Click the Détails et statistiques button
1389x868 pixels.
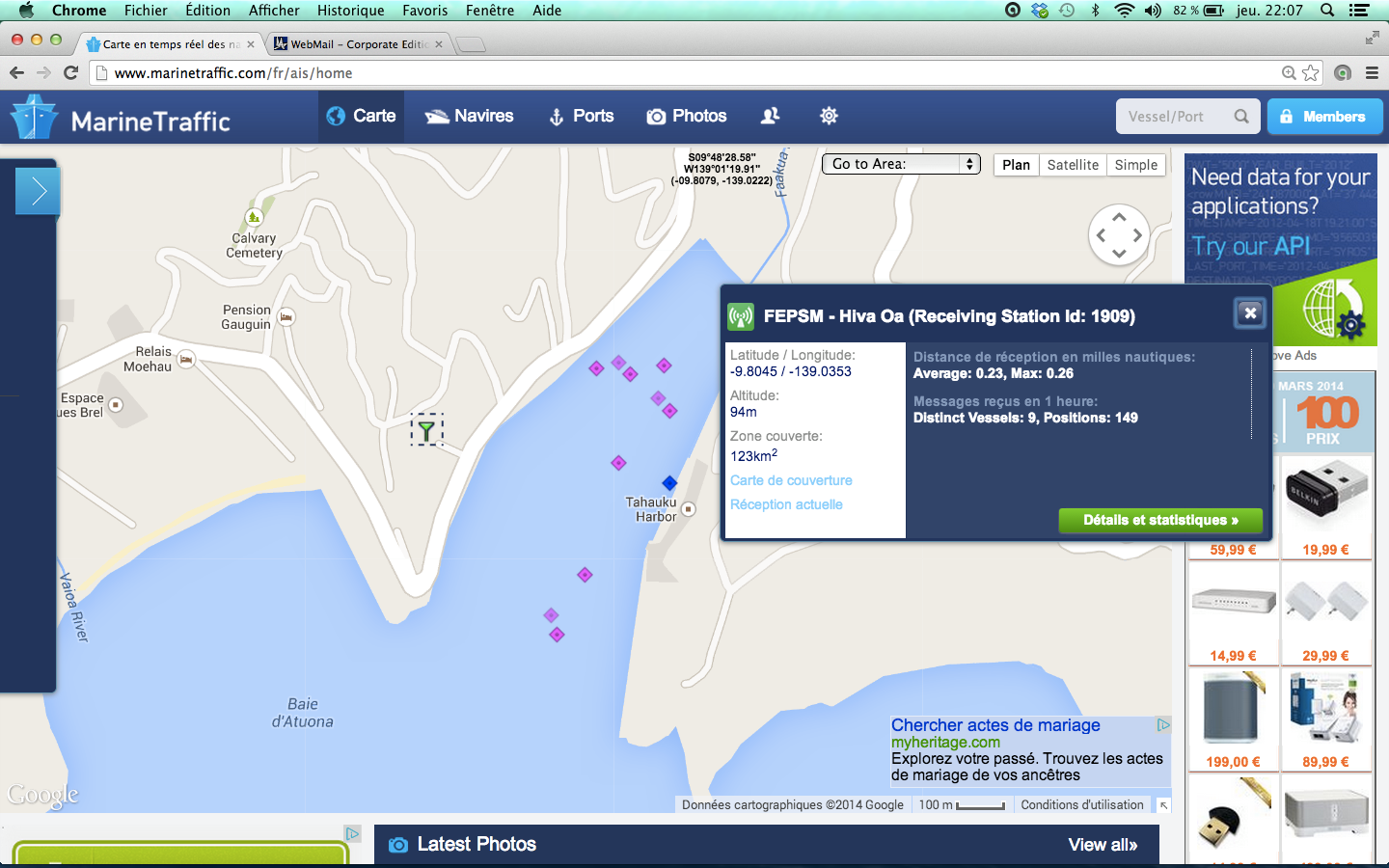[x=1160, y=520]
